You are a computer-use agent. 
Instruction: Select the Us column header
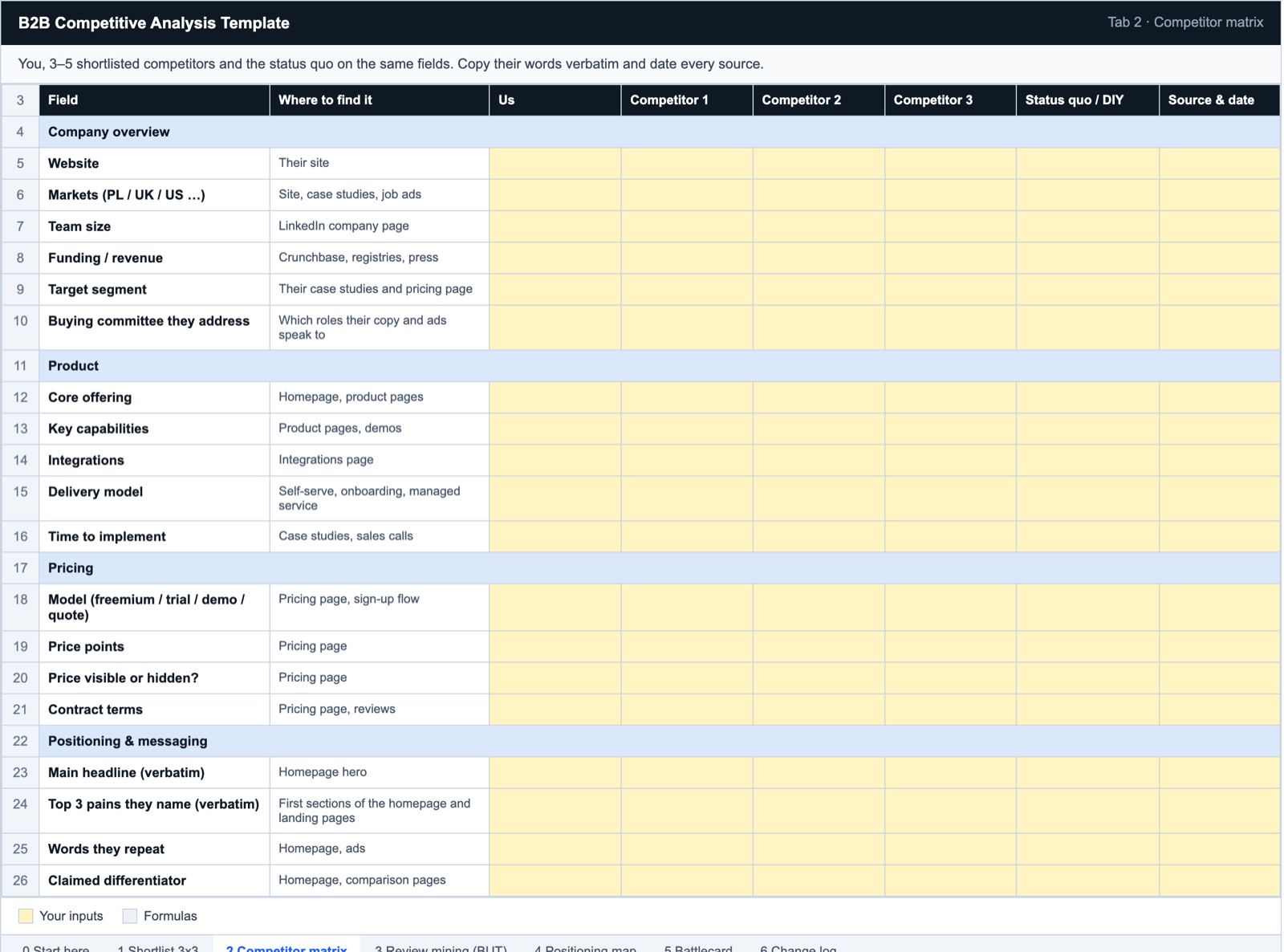click(555, 100)
